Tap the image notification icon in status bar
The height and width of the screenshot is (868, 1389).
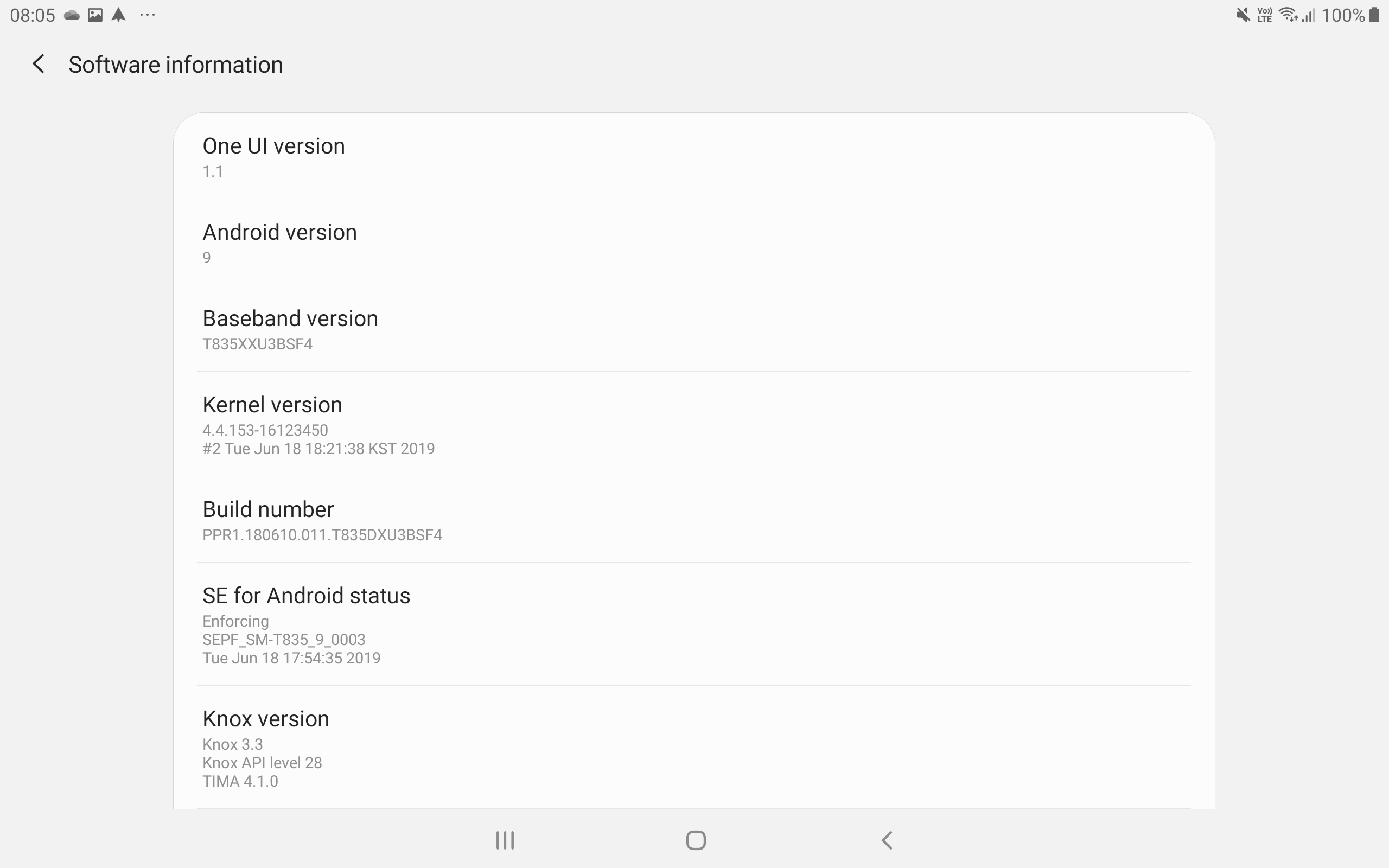[95, 15]
